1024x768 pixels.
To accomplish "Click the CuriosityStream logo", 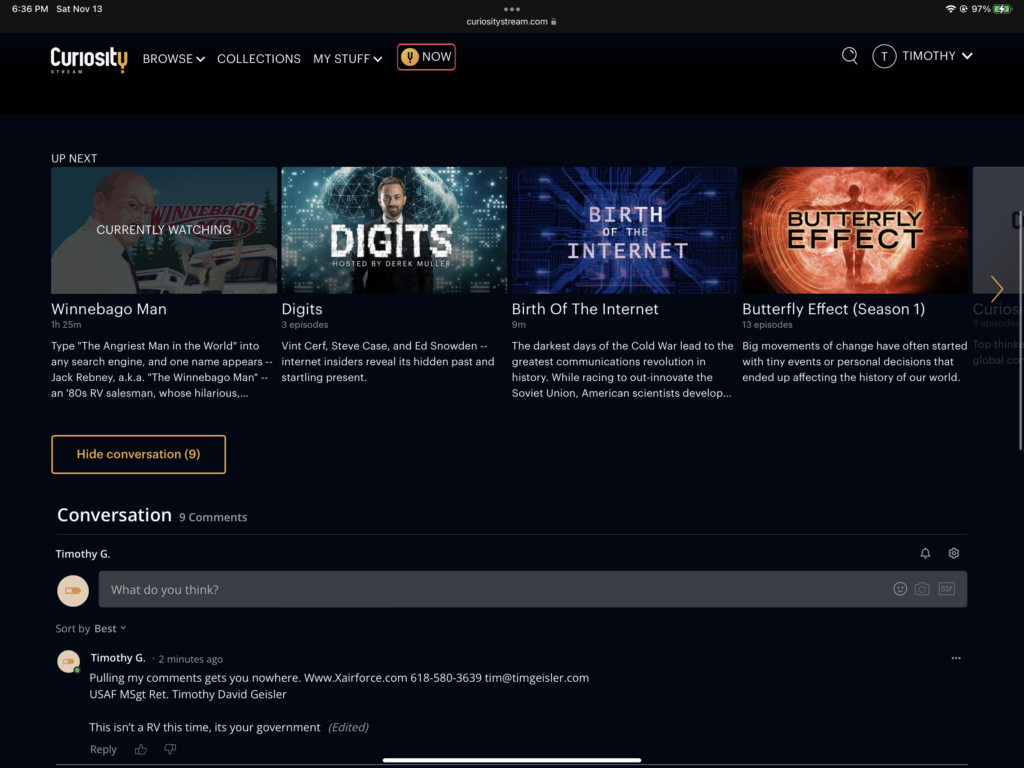I will point(89,59).
